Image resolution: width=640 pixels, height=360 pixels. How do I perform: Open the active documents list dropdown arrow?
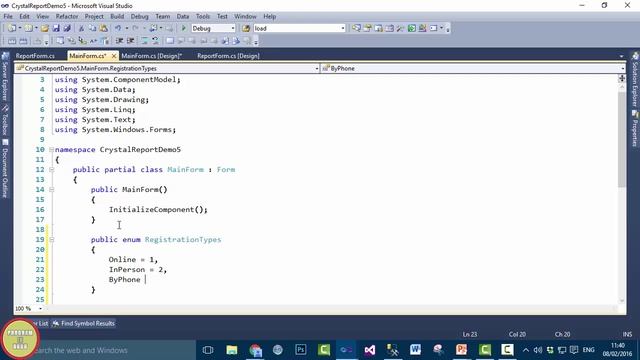point(621,56)
